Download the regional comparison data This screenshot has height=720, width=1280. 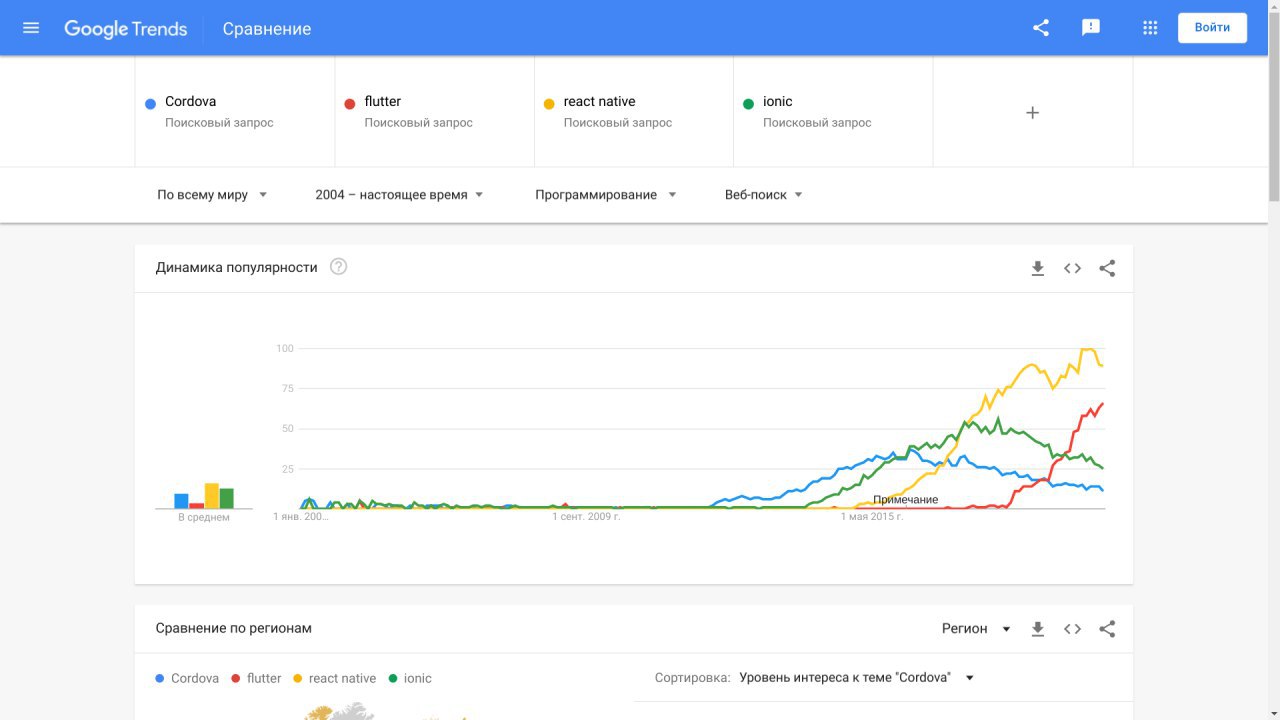[x=1038, y=629]
